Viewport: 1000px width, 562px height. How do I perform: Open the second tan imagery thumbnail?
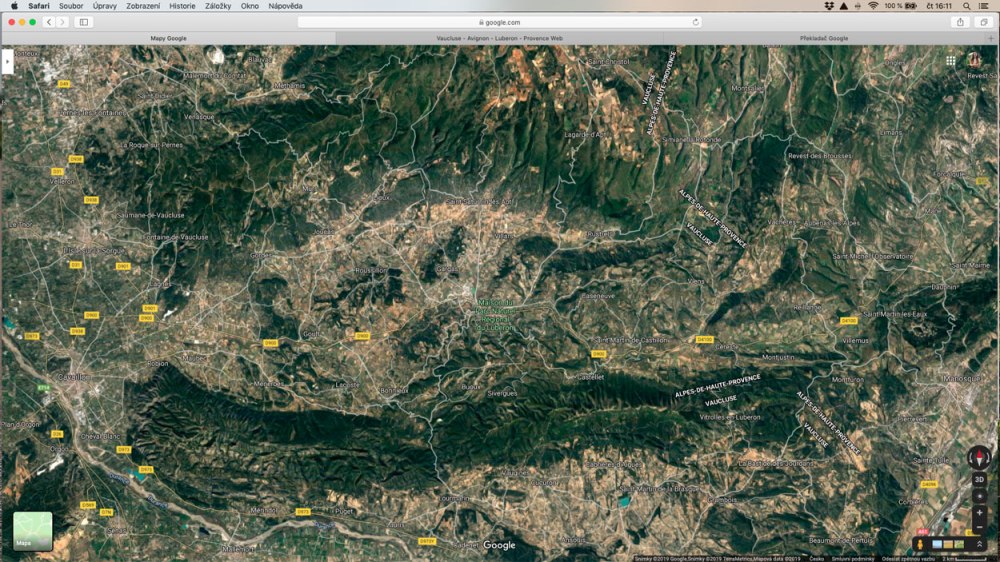coord(948,544)
